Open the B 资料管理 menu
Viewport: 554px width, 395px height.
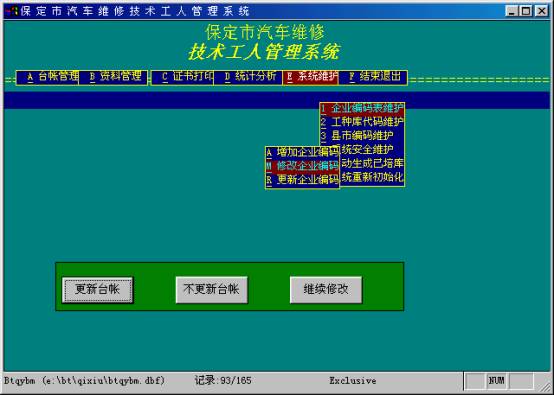113,77
